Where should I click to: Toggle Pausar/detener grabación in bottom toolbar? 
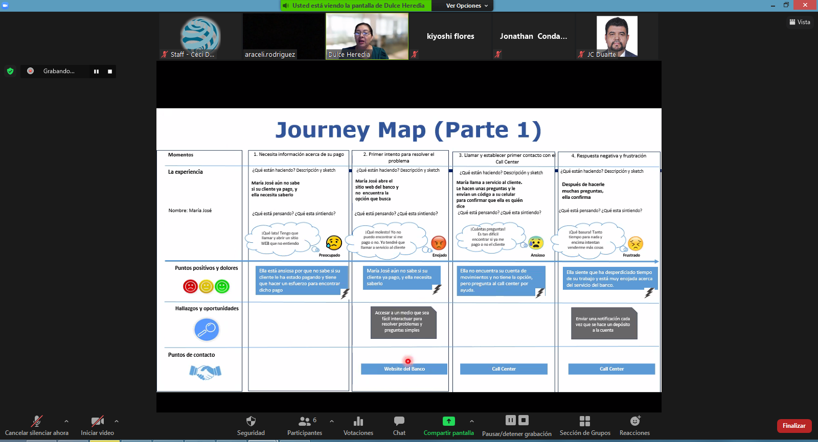coord(516,421)
